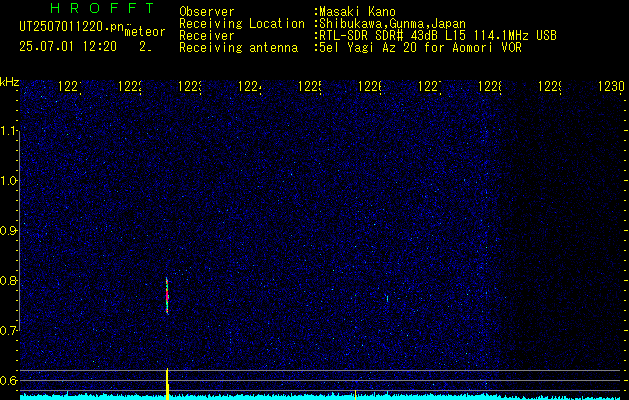Click time marker 1225
The width and height of the screenshot is (629, 400).
tap(310, 87)
